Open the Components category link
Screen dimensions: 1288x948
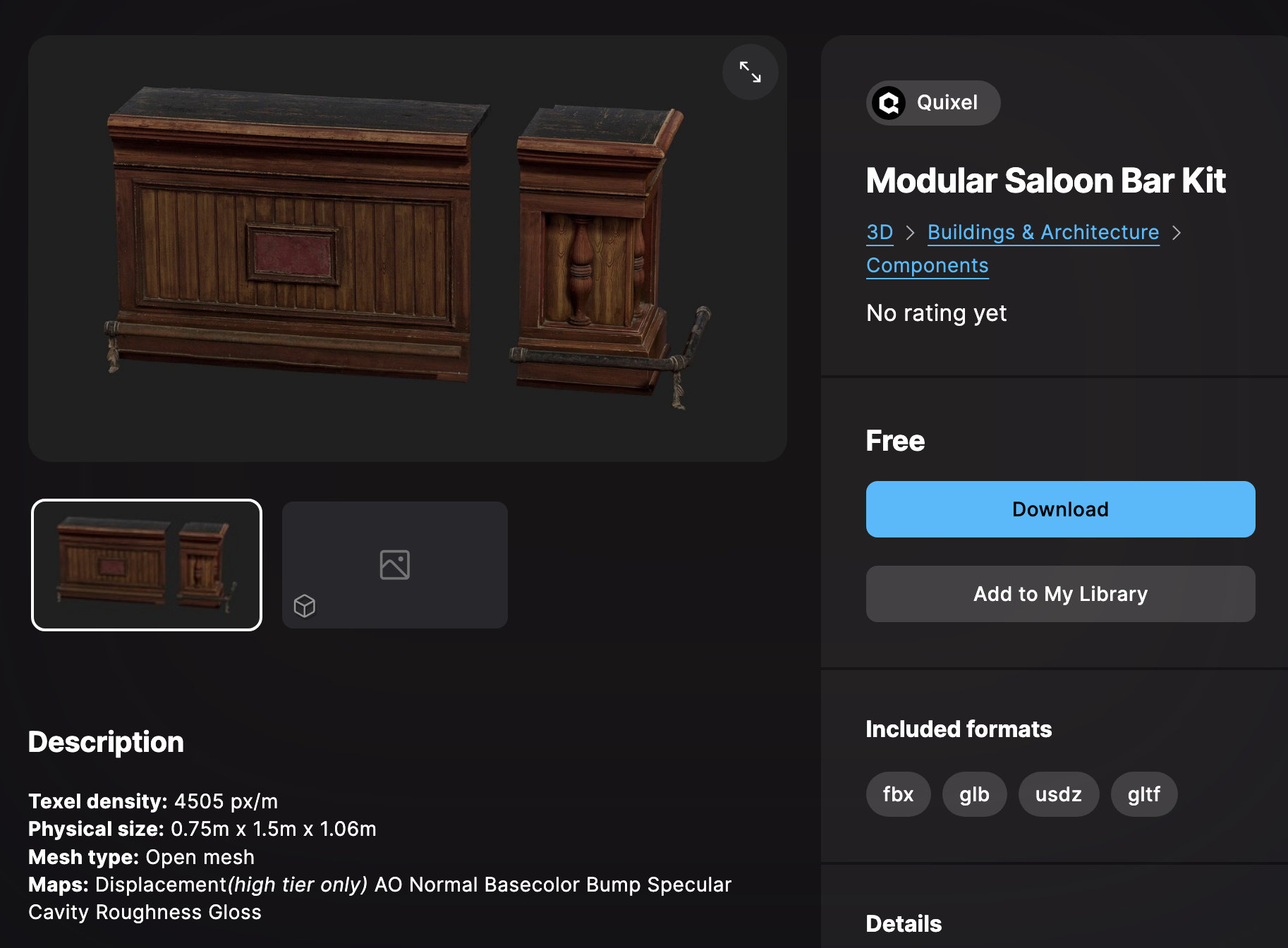(927, 265)
